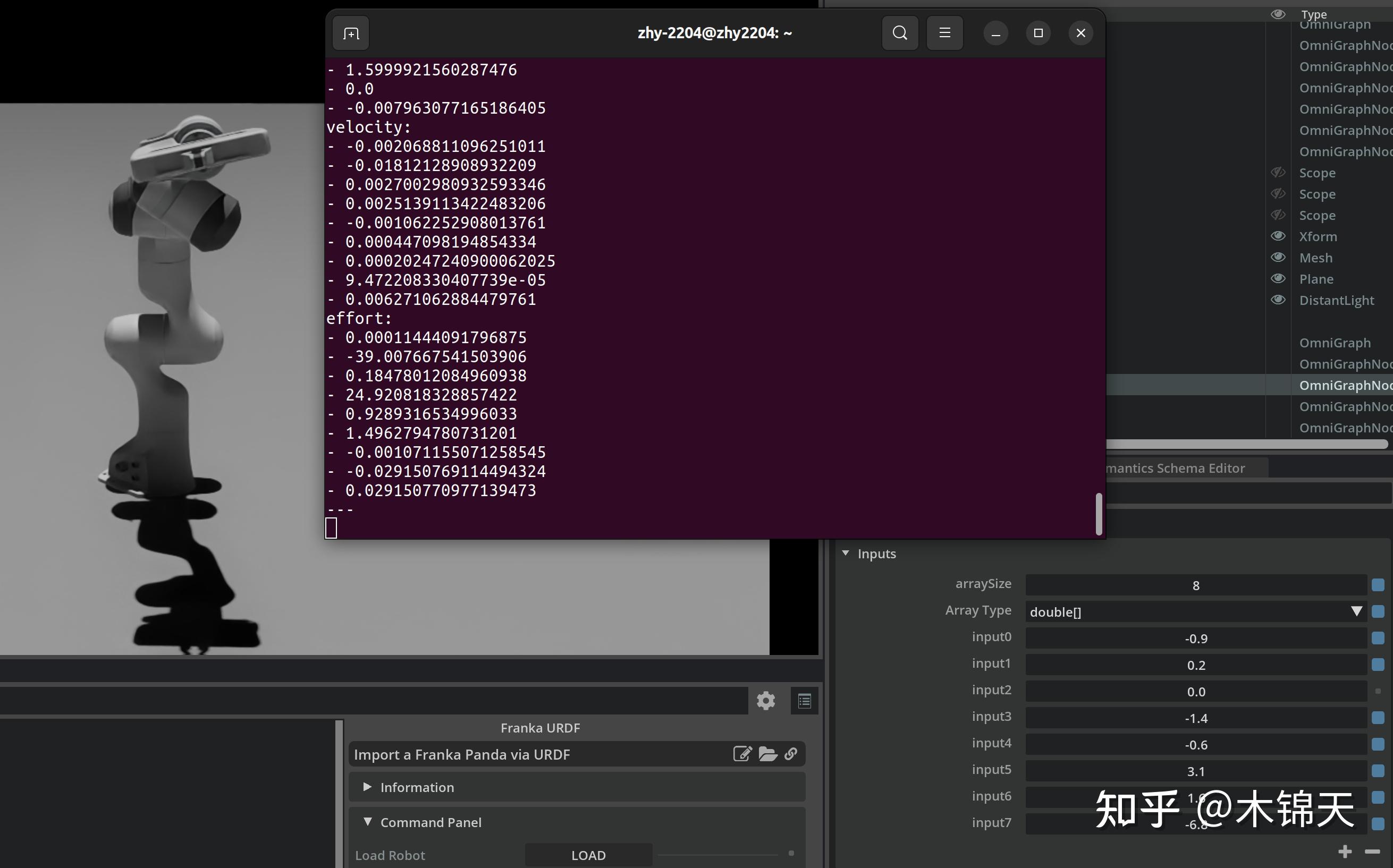1393x868 pixels.
Task: Click the terminal scrollbar thumb
Action: click(x=1099, y=514)
